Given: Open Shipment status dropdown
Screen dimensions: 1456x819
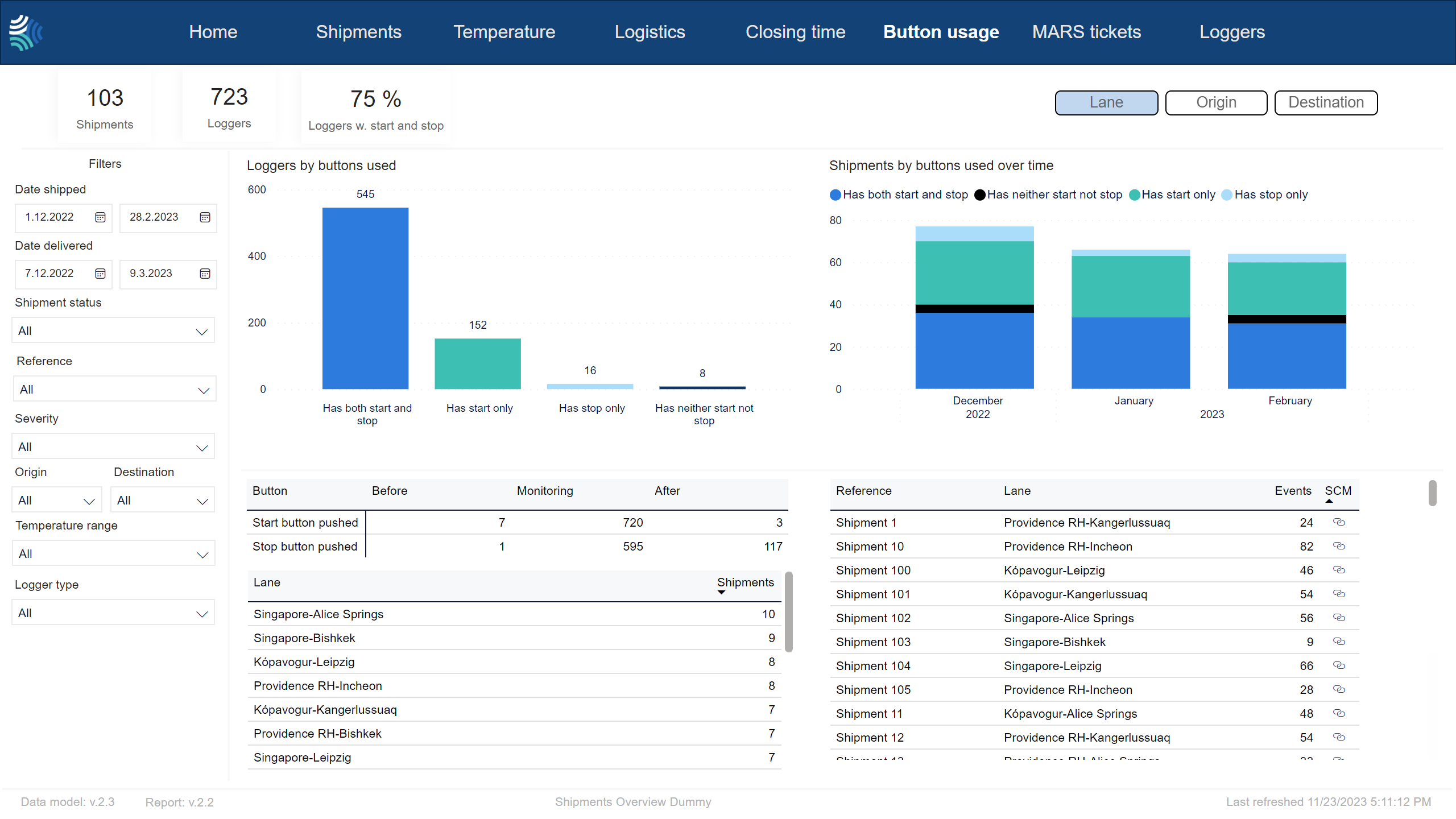Looking at the screenshot, I should 113,330.
